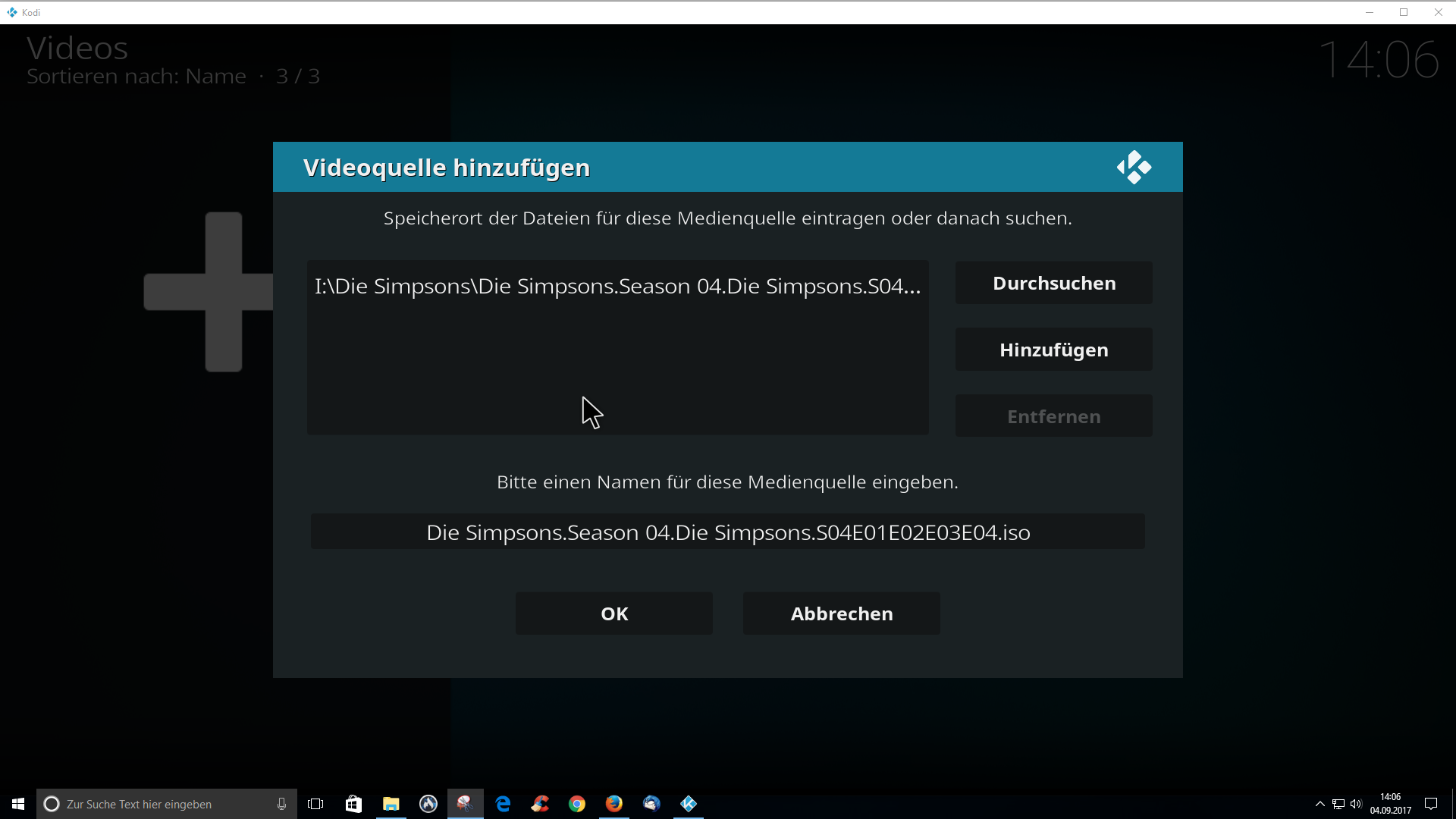Confirm the dialog with OK

tap(614, 613)
